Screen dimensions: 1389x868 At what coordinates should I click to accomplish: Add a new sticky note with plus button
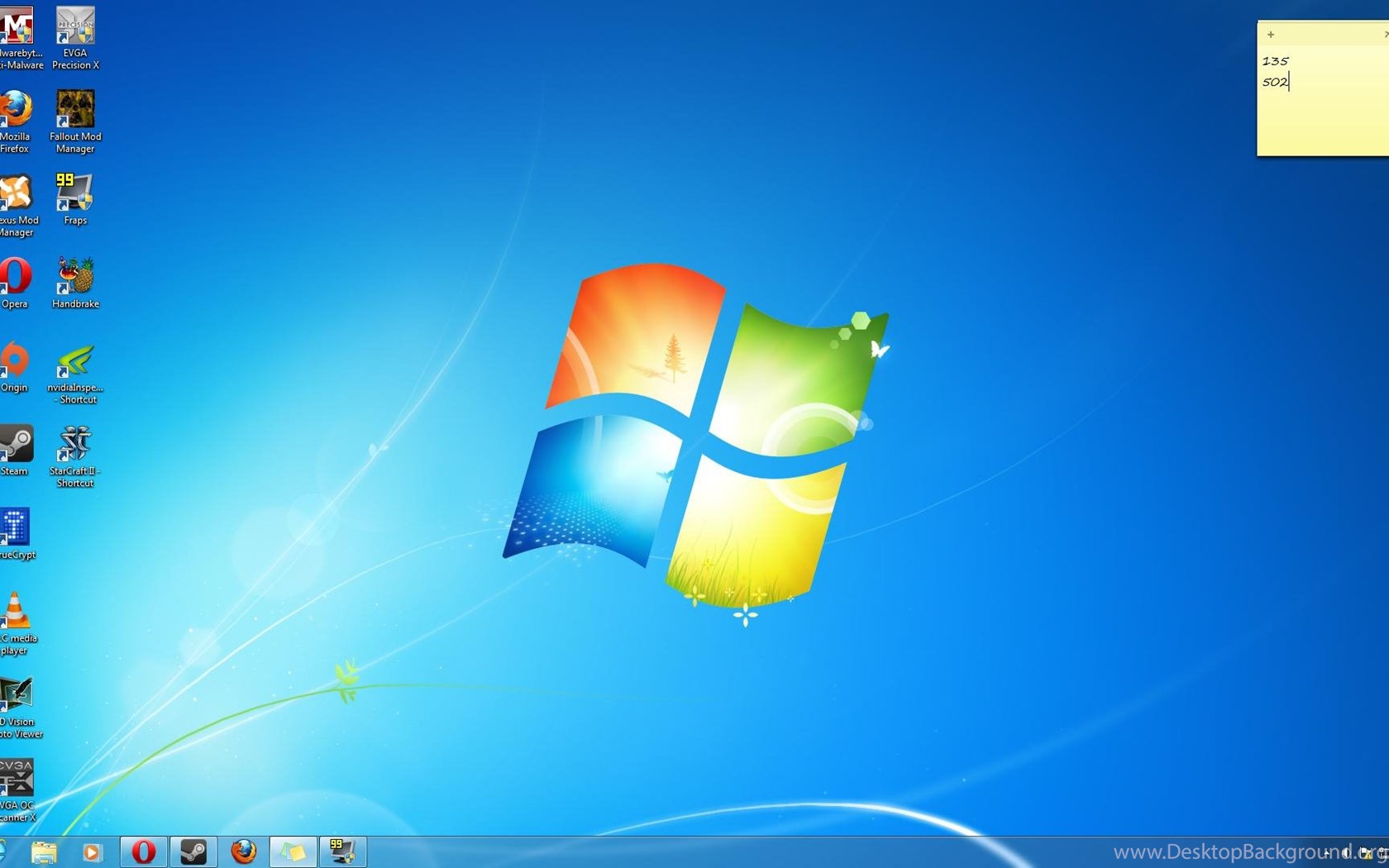(x=1271, y=35)
